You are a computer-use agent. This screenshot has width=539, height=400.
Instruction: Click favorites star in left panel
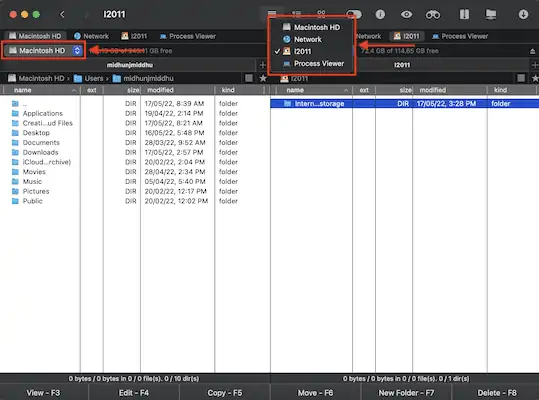tap(263, 78)
